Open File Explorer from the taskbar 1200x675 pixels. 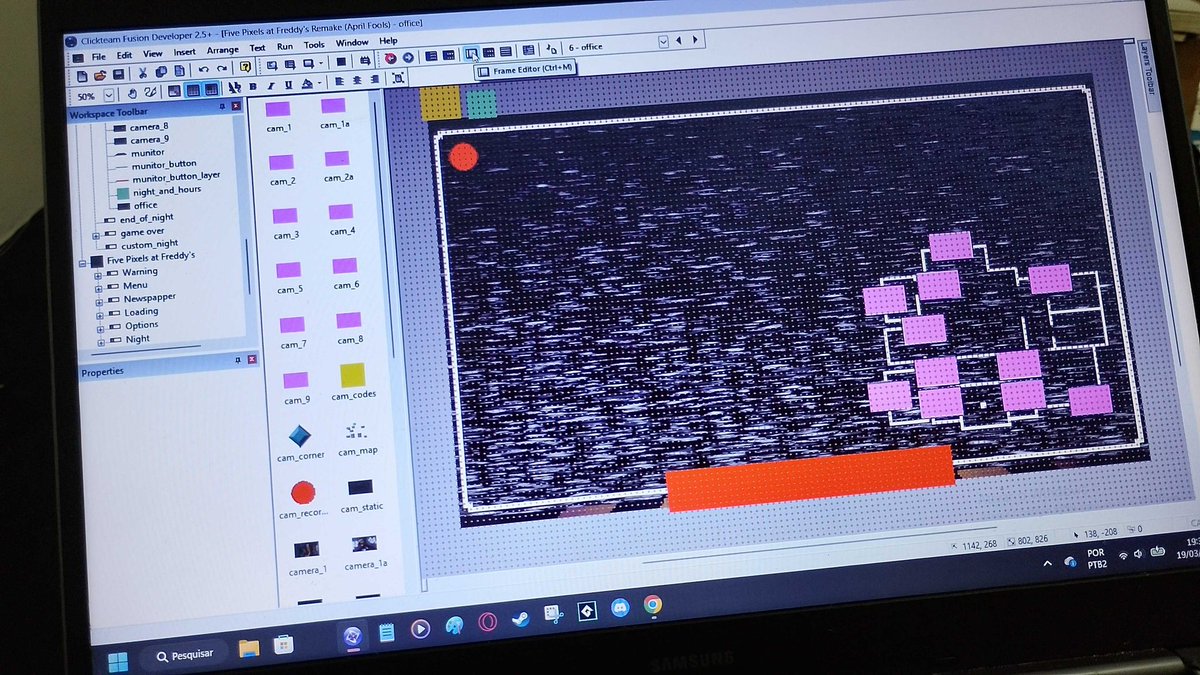[x=249, y=648]
